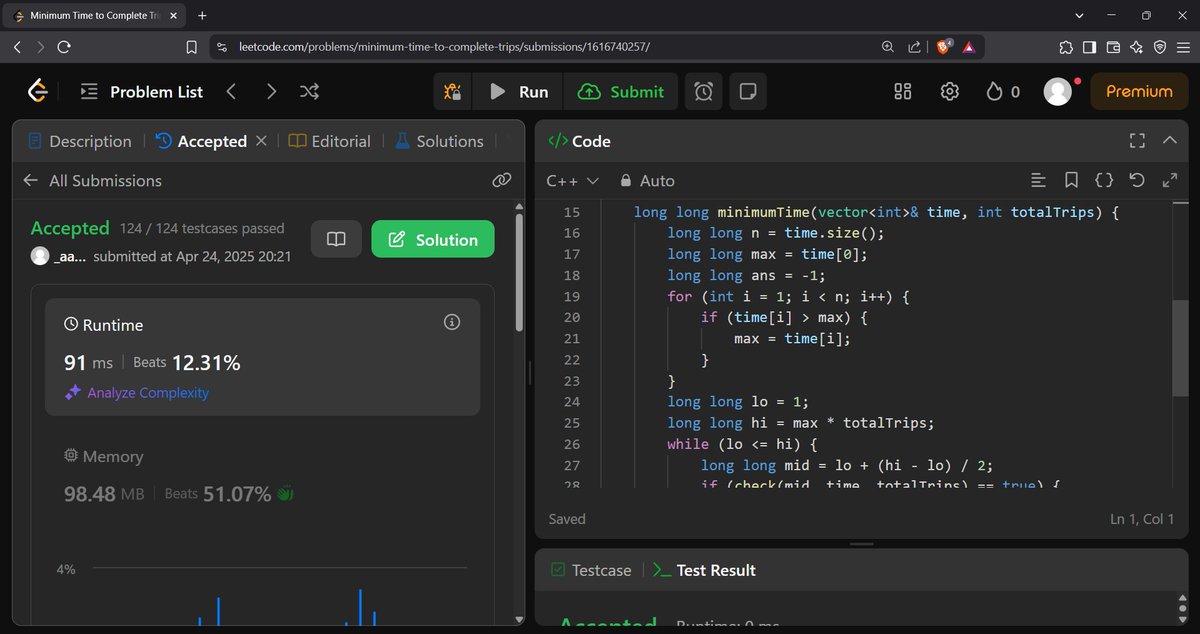Click the Saved status text
This screenshot has height=634, width=1200.
click(567, 519)
